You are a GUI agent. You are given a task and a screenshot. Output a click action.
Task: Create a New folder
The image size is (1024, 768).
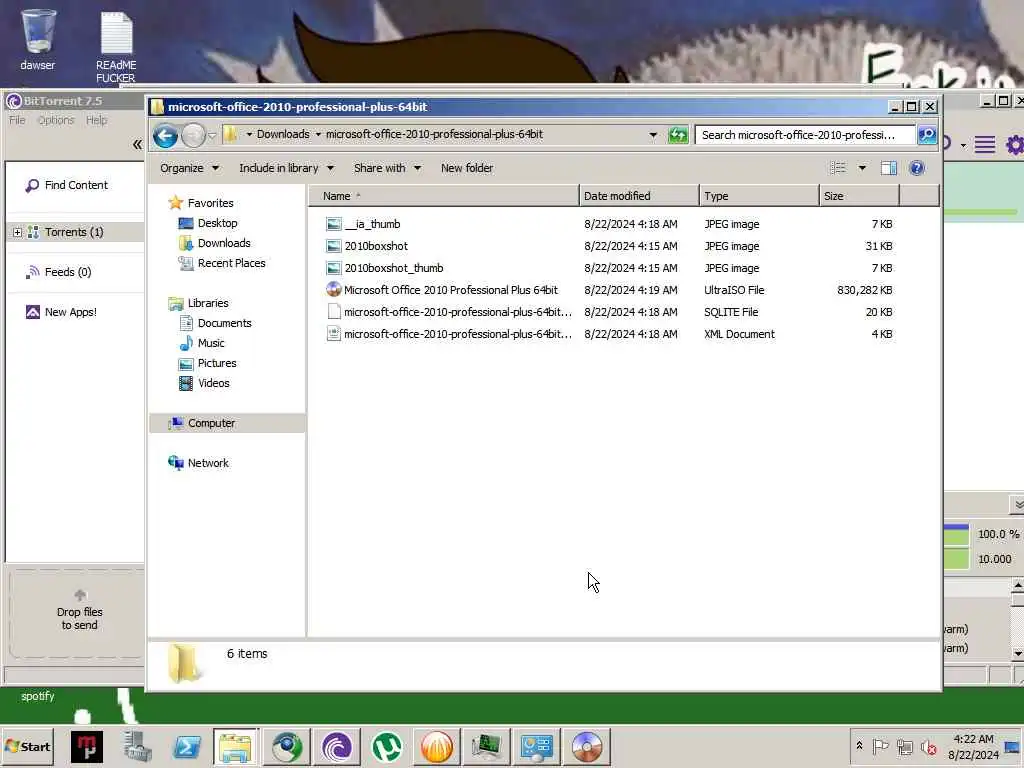[467, 168]
